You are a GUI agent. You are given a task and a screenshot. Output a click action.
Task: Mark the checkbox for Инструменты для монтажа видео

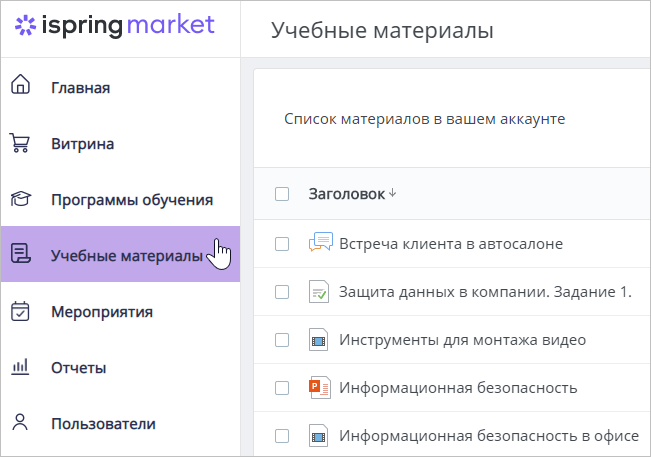pyautogui.click(x=282, y=340)
